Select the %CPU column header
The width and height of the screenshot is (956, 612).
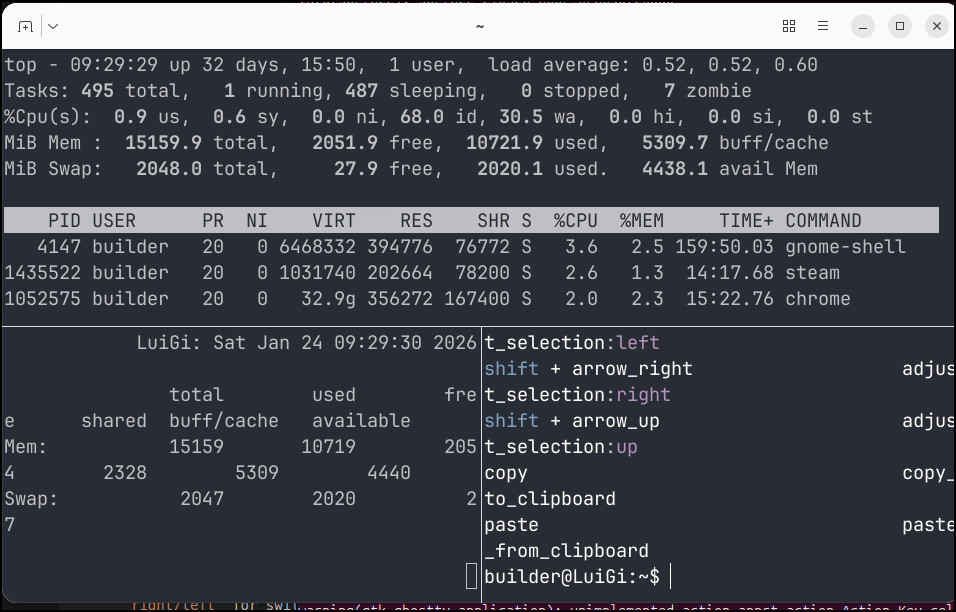tap(575, 220)
